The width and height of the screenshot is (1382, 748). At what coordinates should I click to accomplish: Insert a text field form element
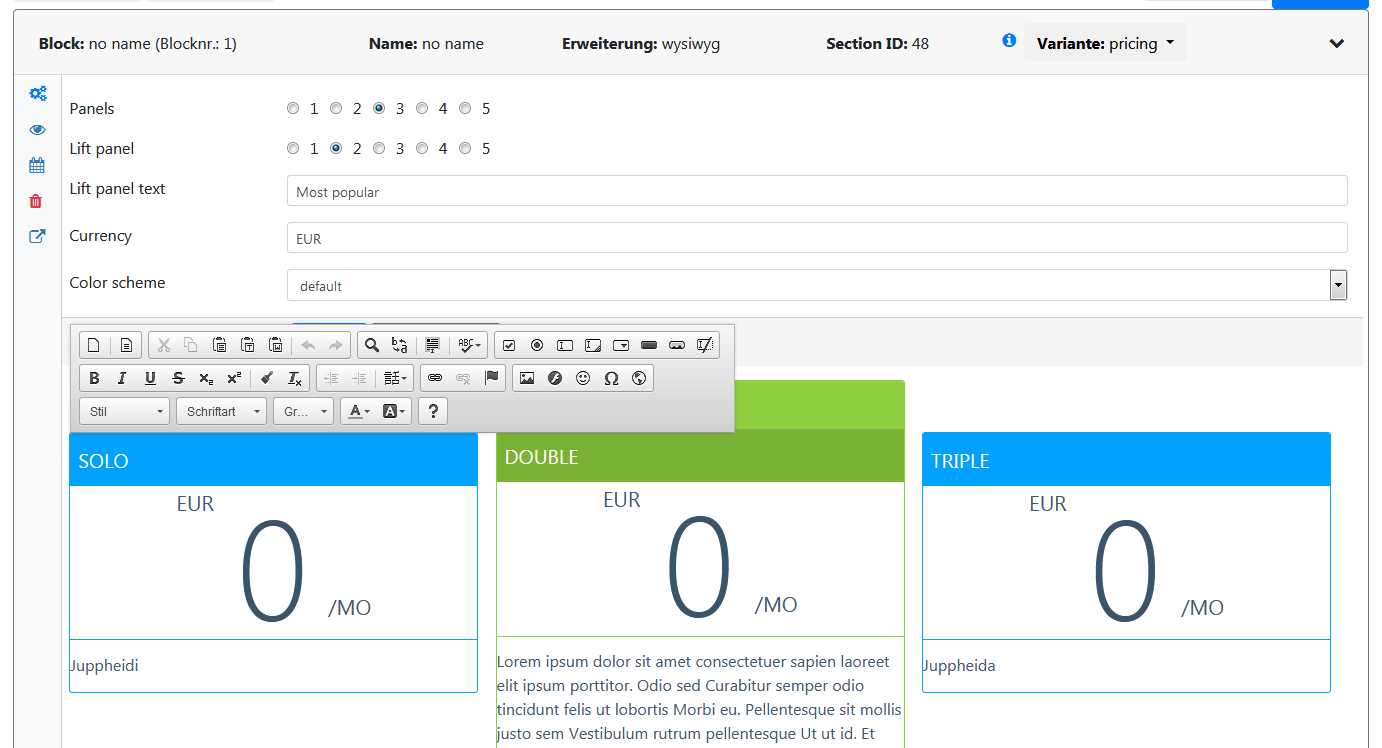(565, 345)
